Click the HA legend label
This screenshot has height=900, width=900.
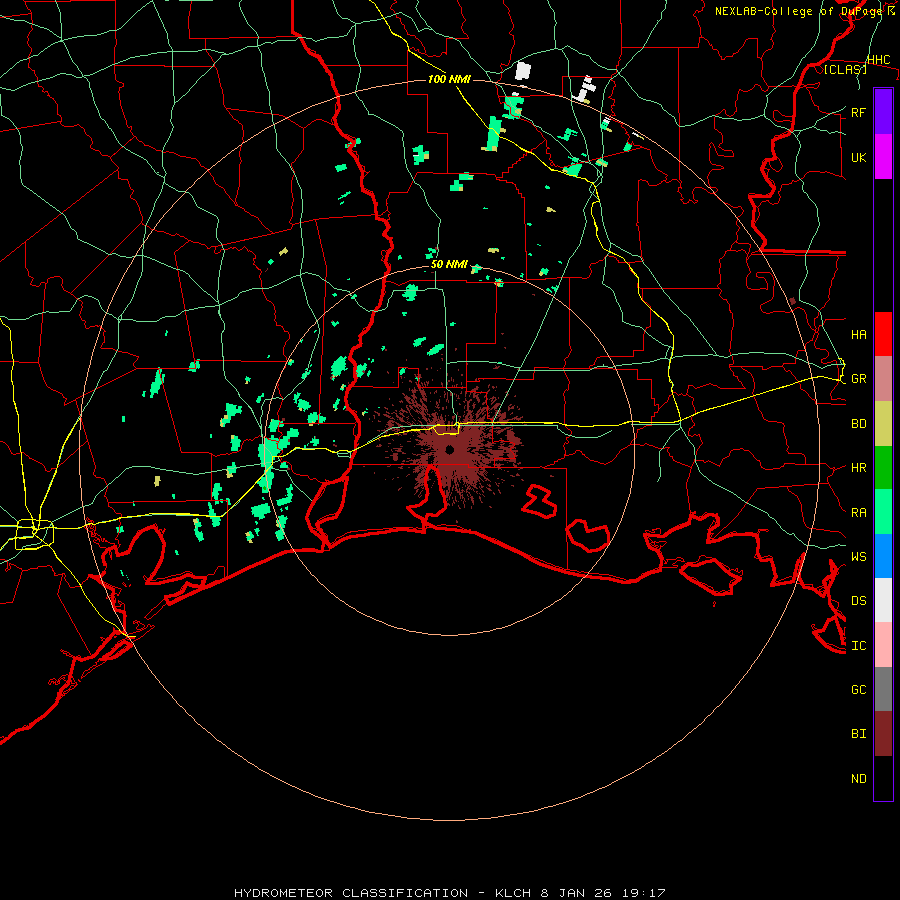pos(858,334)
